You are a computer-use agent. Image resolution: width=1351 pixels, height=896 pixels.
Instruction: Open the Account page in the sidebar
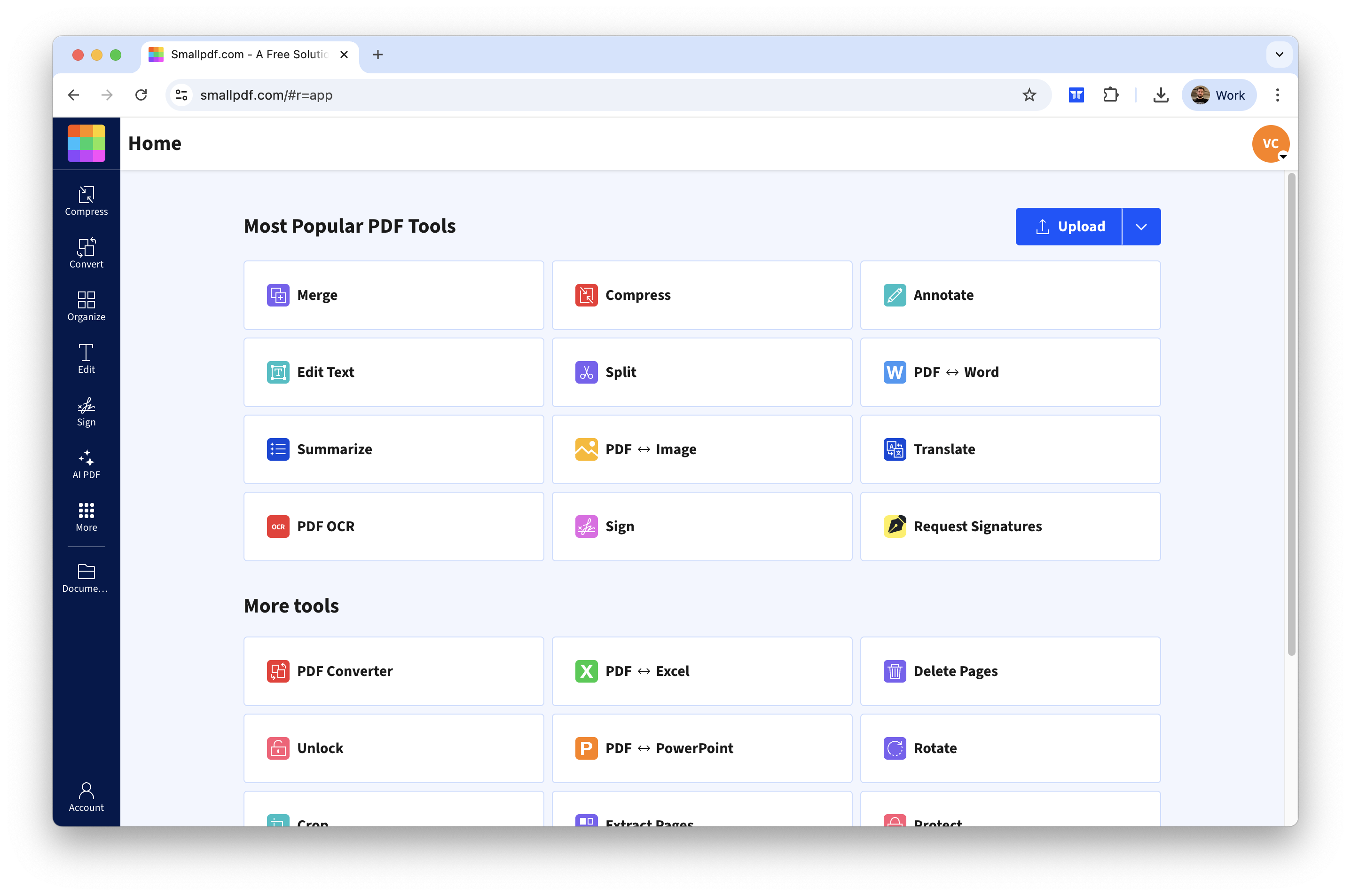86,796
